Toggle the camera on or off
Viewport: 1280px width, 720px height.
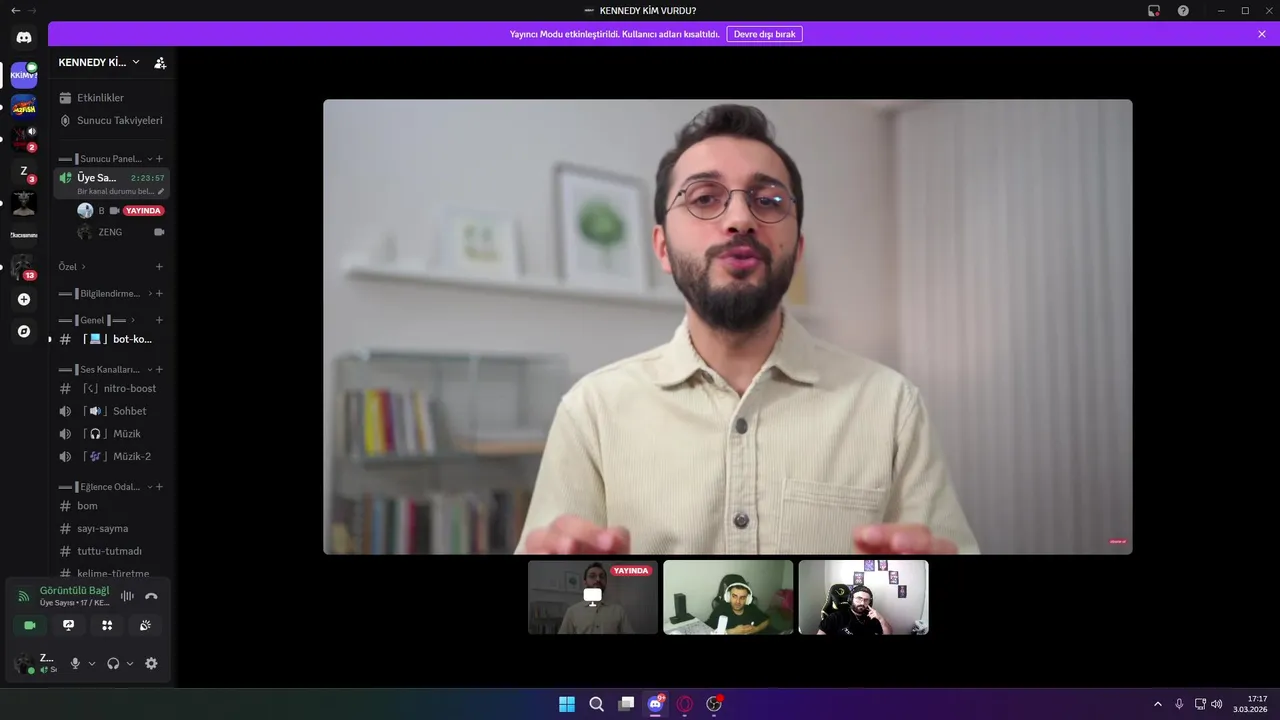coord(30,625)
